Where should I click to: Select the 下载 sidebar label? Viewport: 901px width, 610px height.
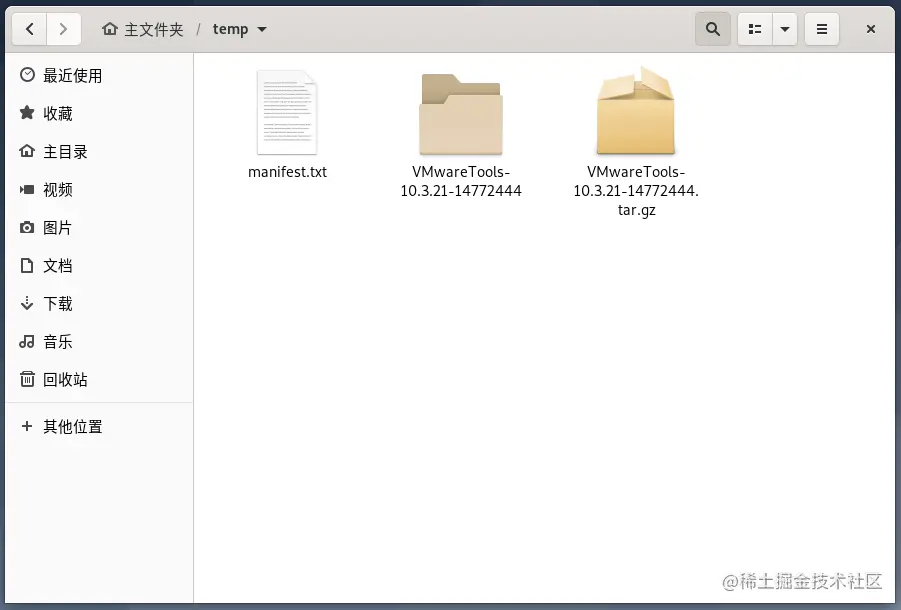tap(58, 303)
